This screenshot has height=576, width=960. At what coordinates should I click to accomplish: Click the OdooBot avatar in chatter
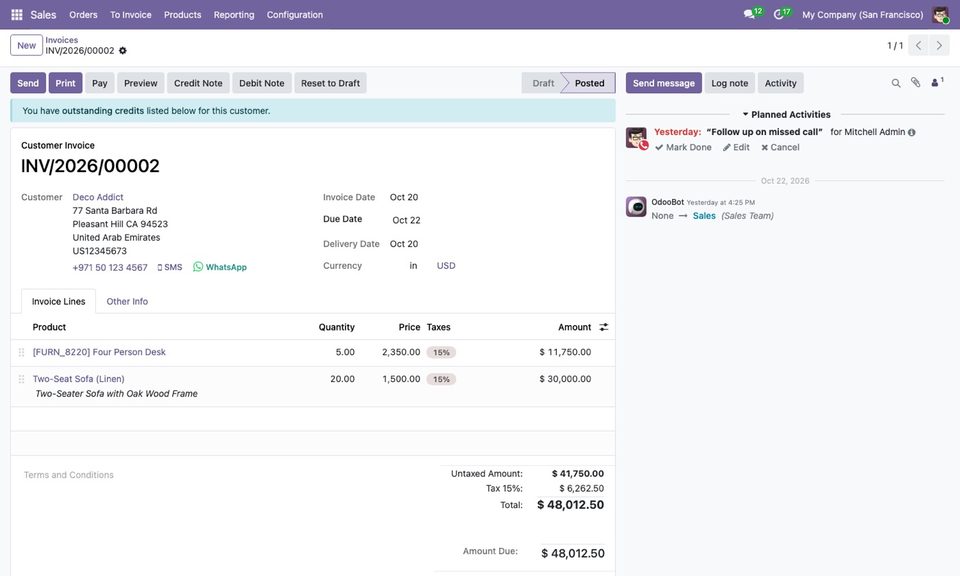(x=636, y=207)
